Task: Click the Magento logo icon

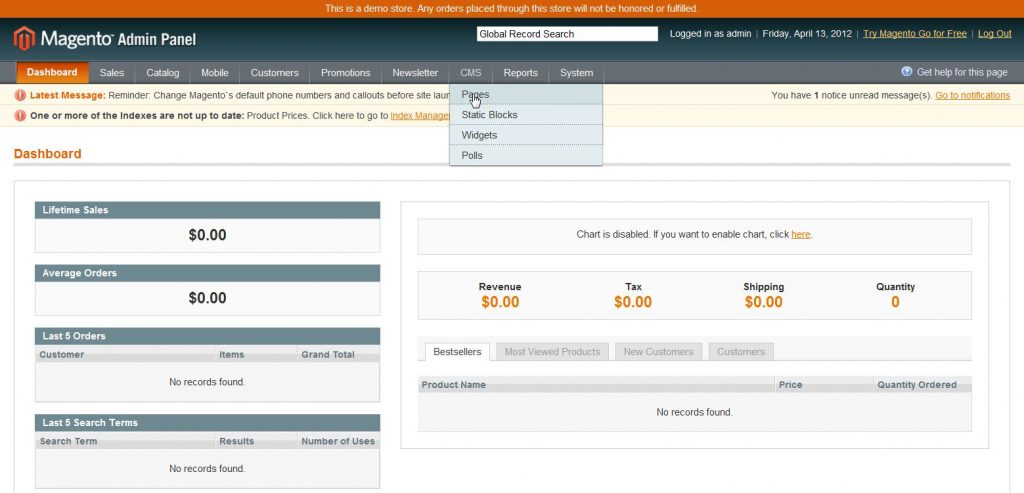Action: click(24, 39)
